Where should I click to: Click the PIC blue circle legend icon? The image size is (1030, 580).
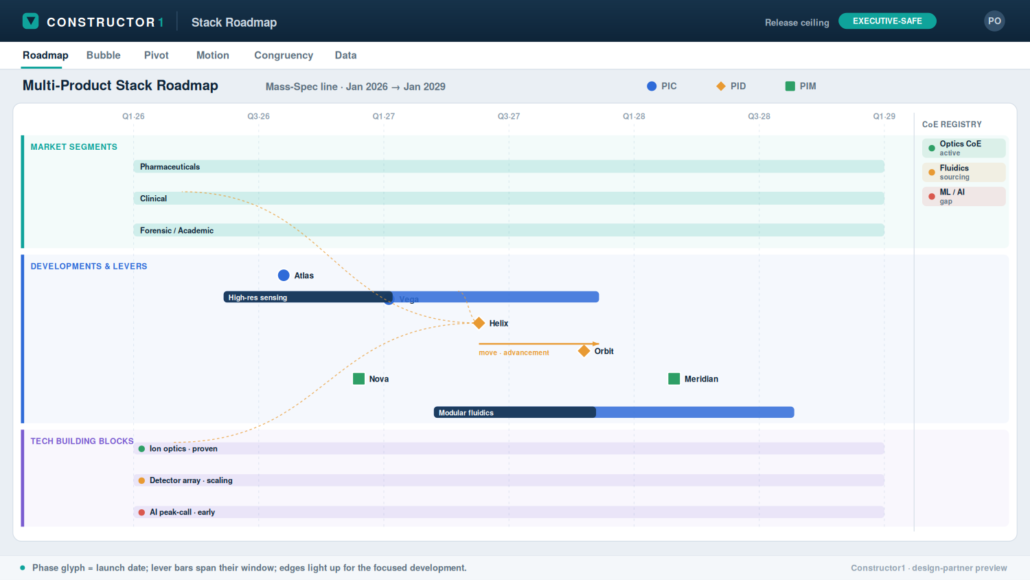652,86
